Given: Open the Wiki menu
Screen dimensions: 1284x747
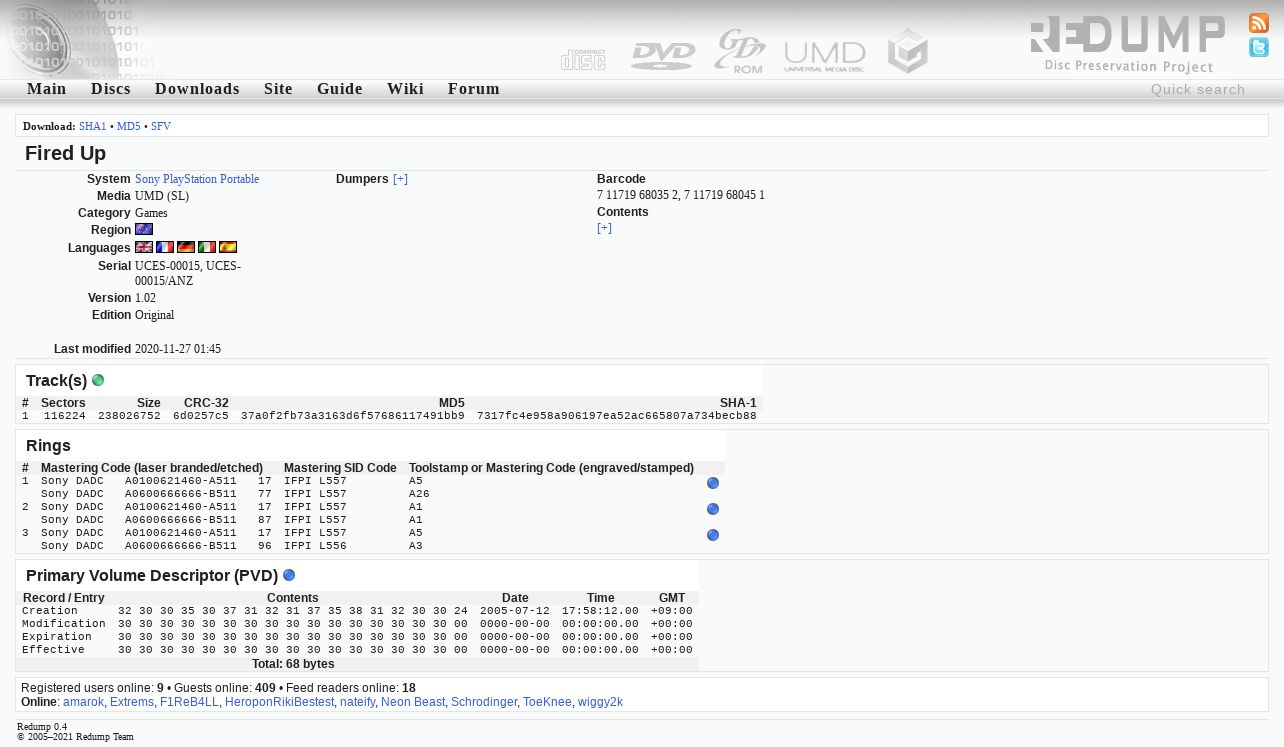Looking at the screenshot, I should tap(405, 89).
